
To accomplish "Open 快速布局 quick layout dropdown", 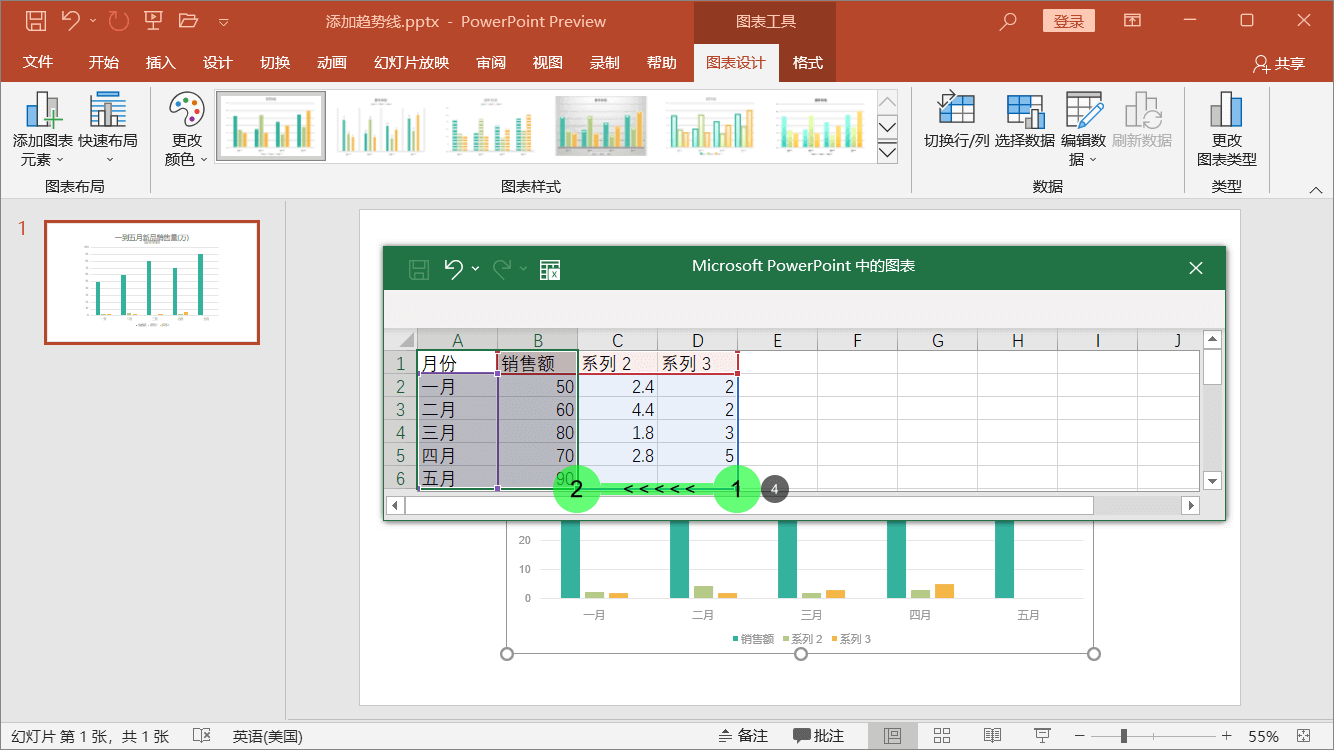I will [108, 130].
